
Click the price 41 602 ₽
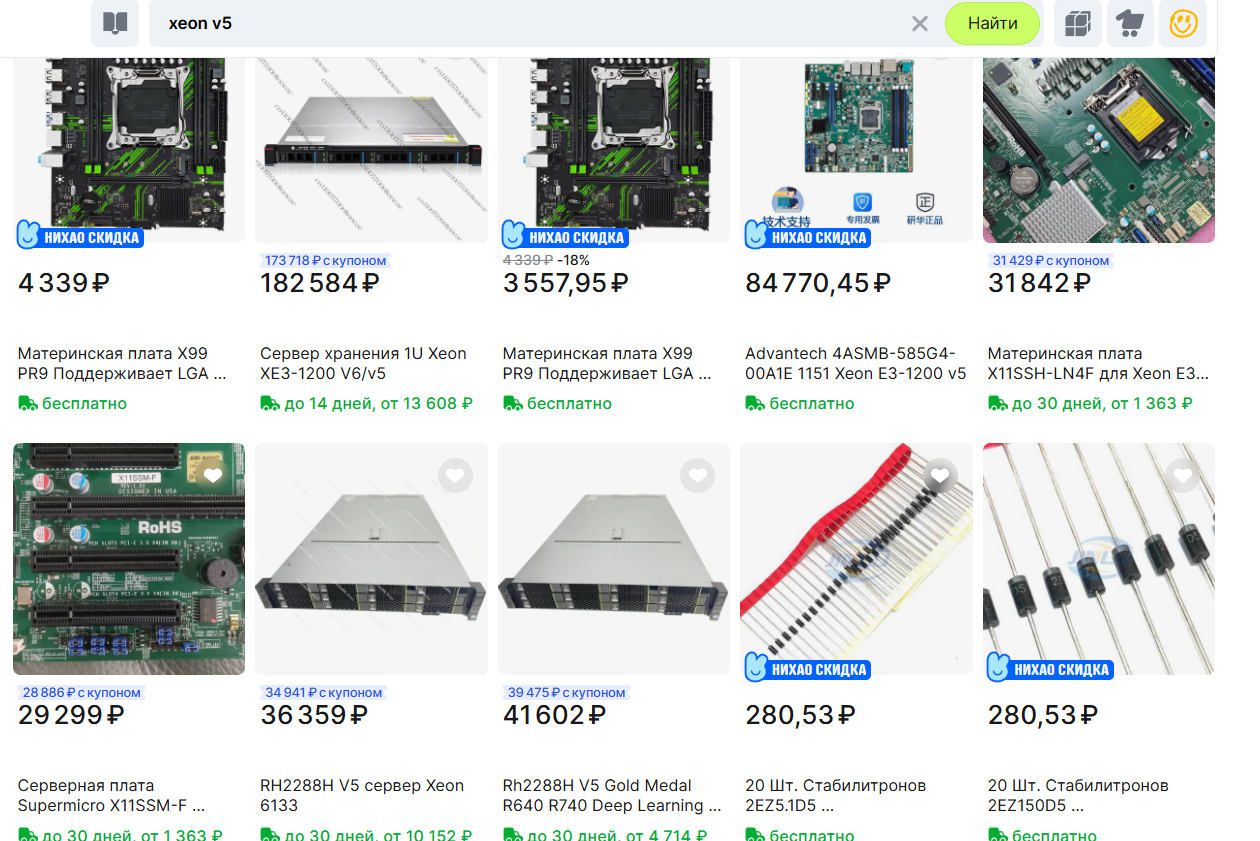click(x=555, y=715)
